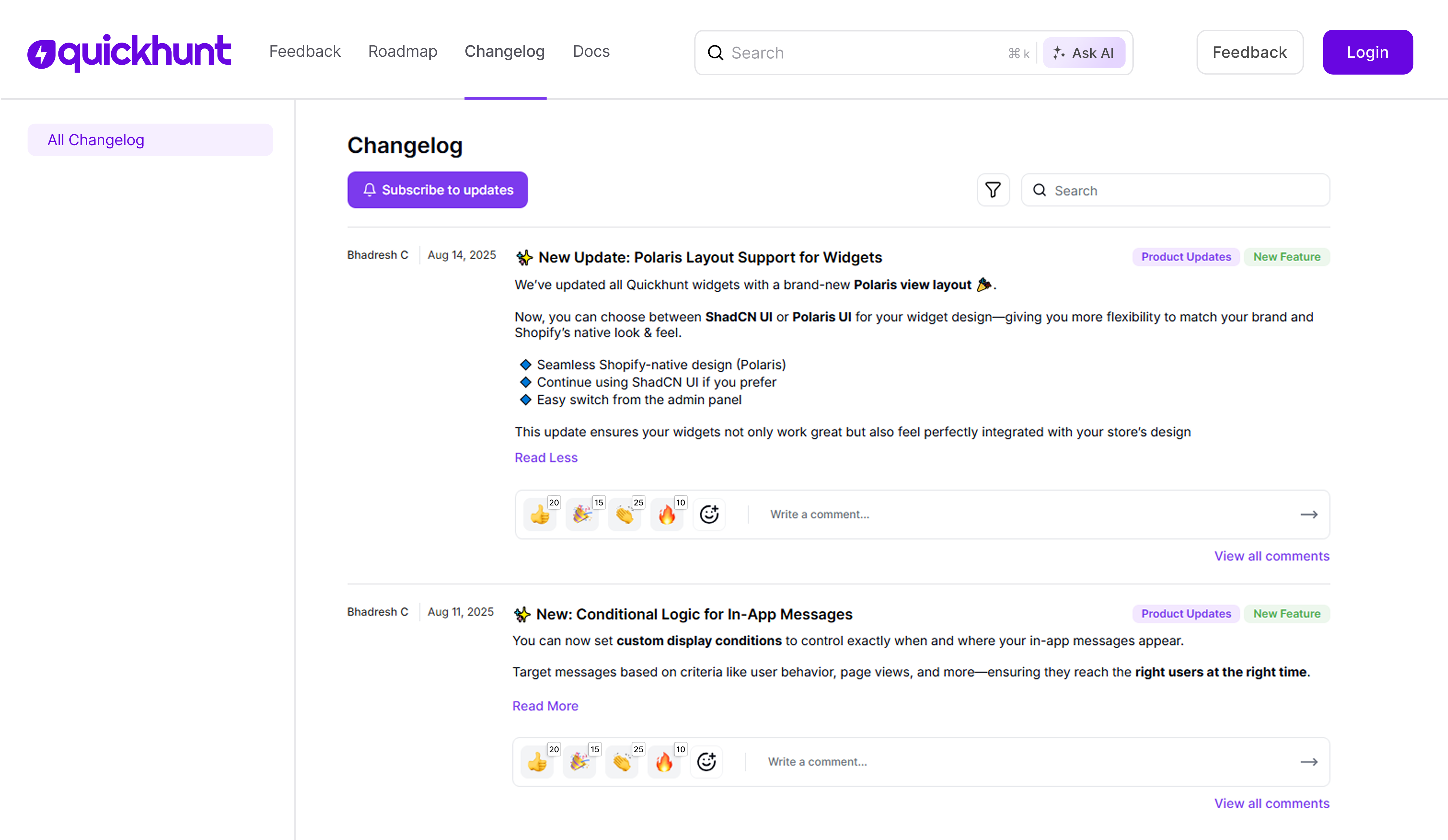View all comments on Polaris post
Viewport: 1448px width, 840px height.
click(1272, 556)
